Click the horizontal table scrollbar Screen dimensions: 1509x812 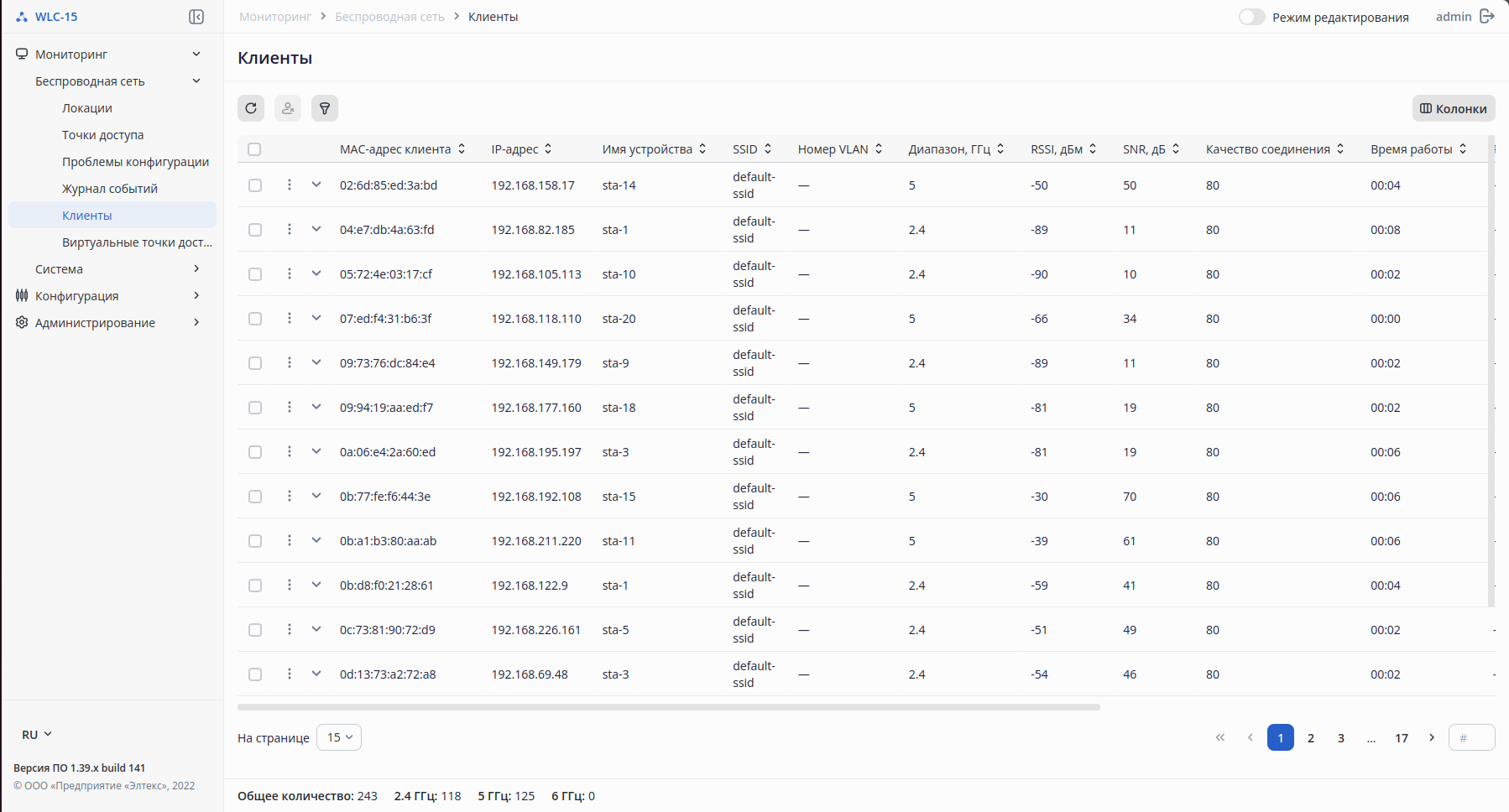[x=669, y=707]
